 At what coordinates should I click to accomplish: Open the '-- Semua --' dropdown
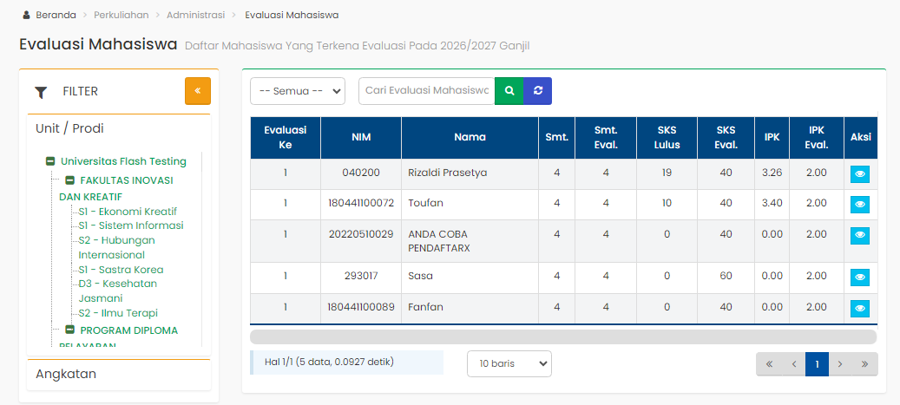point(297,91)
